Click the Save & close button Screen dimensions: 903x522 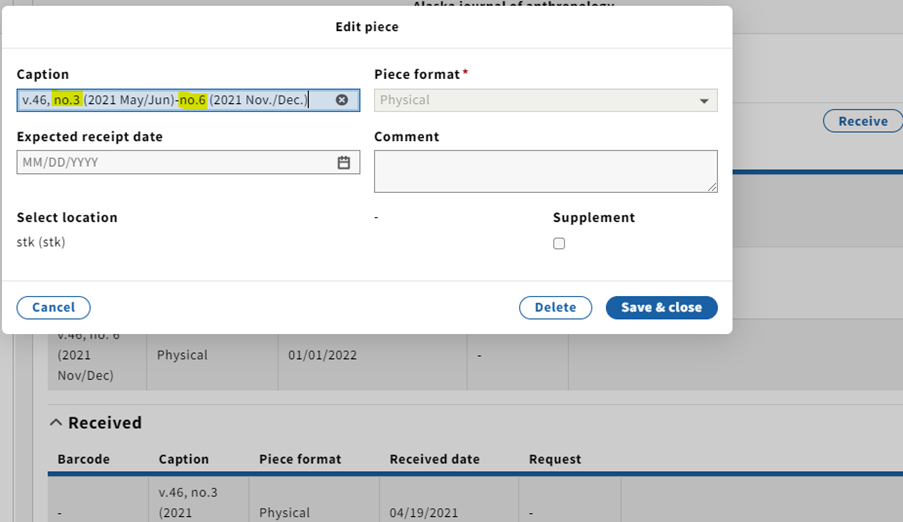(662, 308)
